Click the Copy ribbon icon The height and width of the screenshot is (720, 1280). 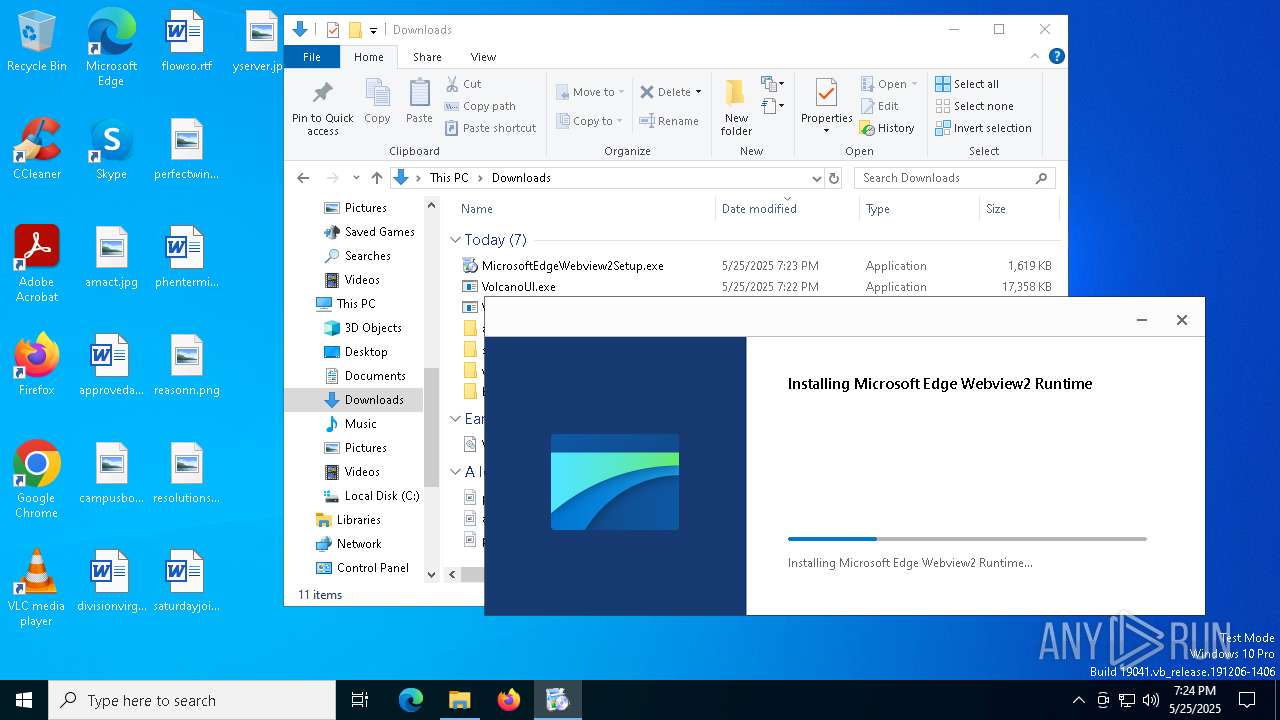tap(377, 103)
